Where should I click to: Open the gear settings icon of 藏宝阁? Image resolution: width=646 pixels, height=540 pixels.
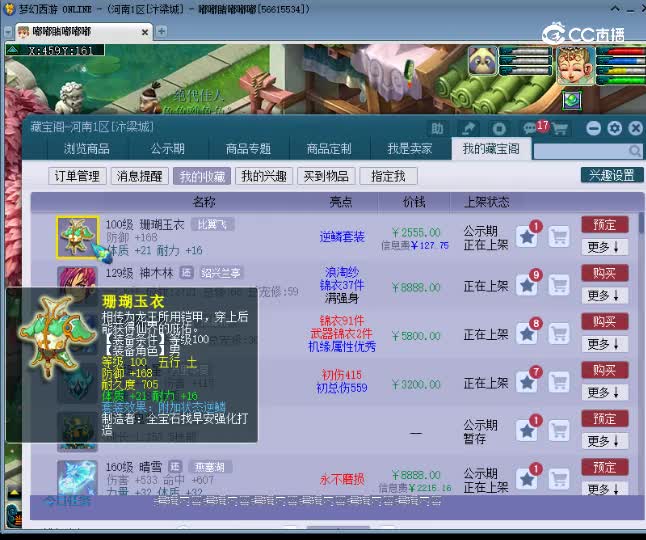[x=615, y=129]
